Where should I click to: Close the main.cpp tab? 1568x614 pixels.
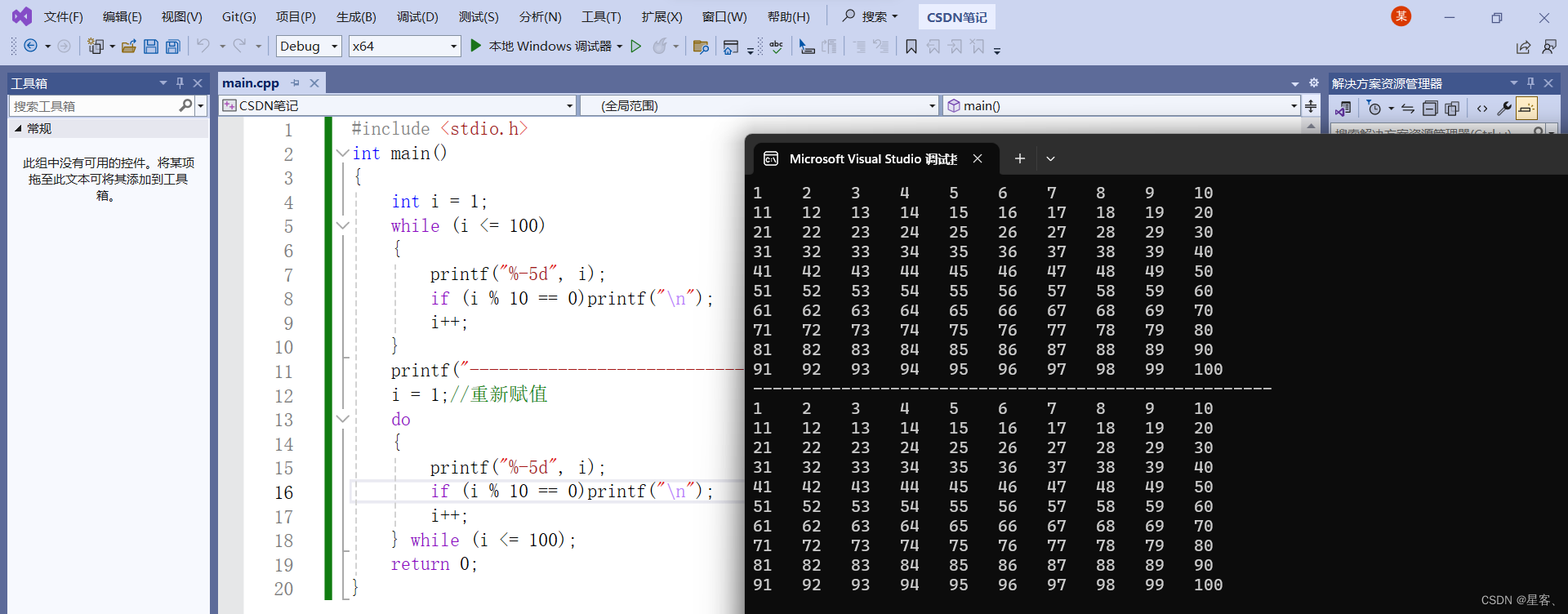[x=314, y=83]
